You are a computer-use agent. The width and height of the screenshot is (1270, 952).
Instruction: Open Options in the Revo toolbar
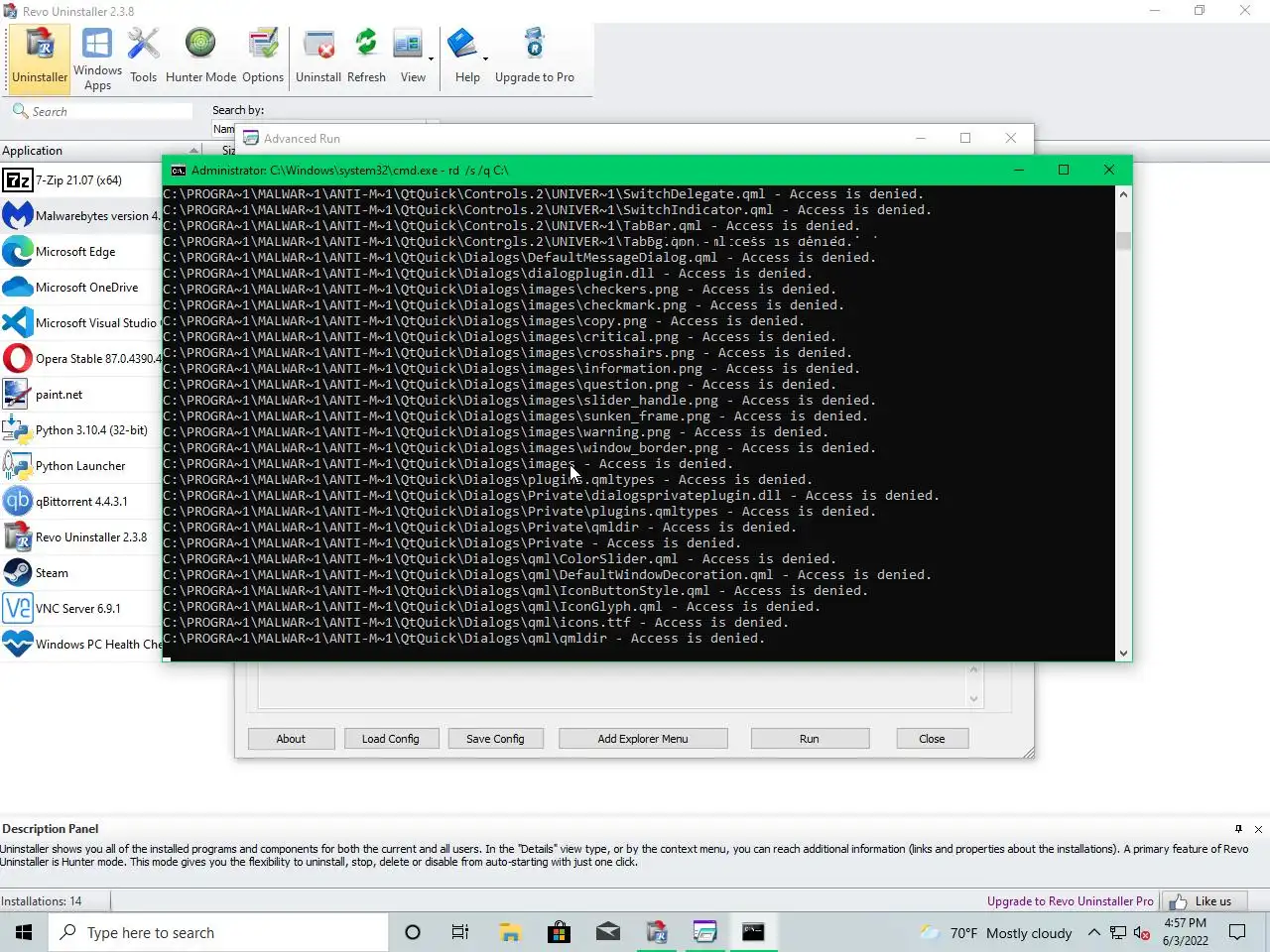(x=263, y=58)
